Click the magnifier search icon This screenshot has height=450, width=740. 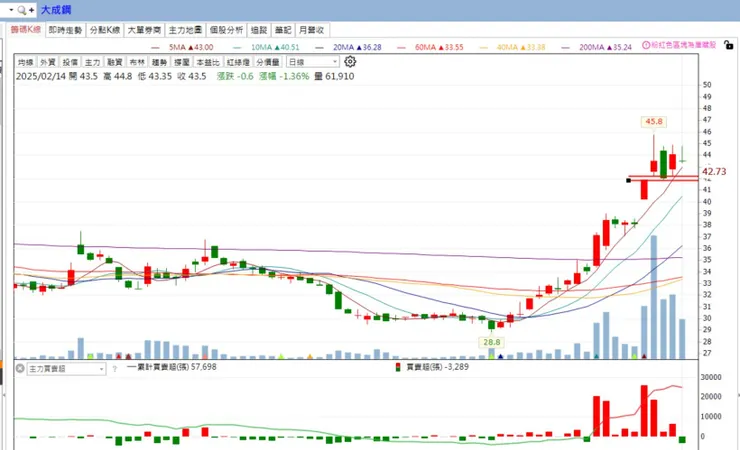[22, 10]
